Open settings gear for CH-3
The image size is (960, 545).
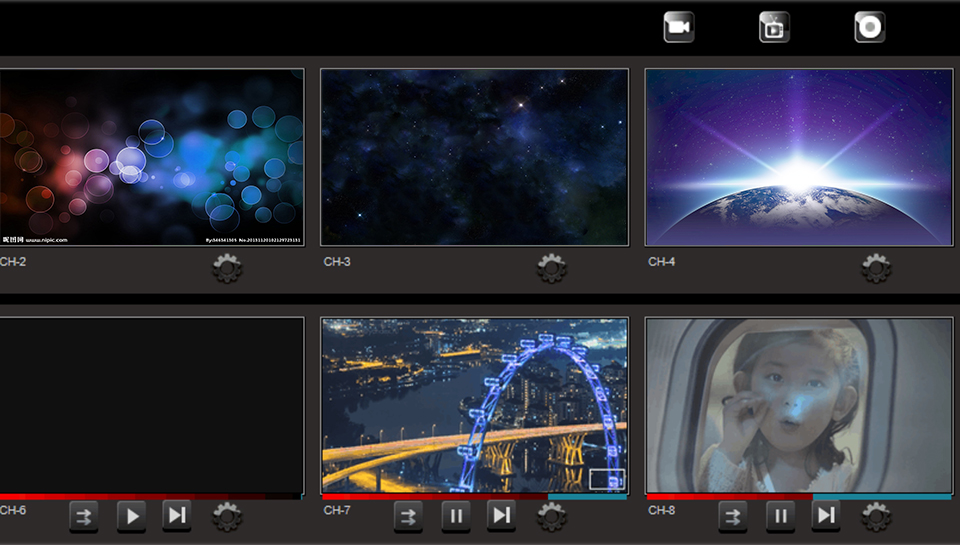[x=551, y=268]
